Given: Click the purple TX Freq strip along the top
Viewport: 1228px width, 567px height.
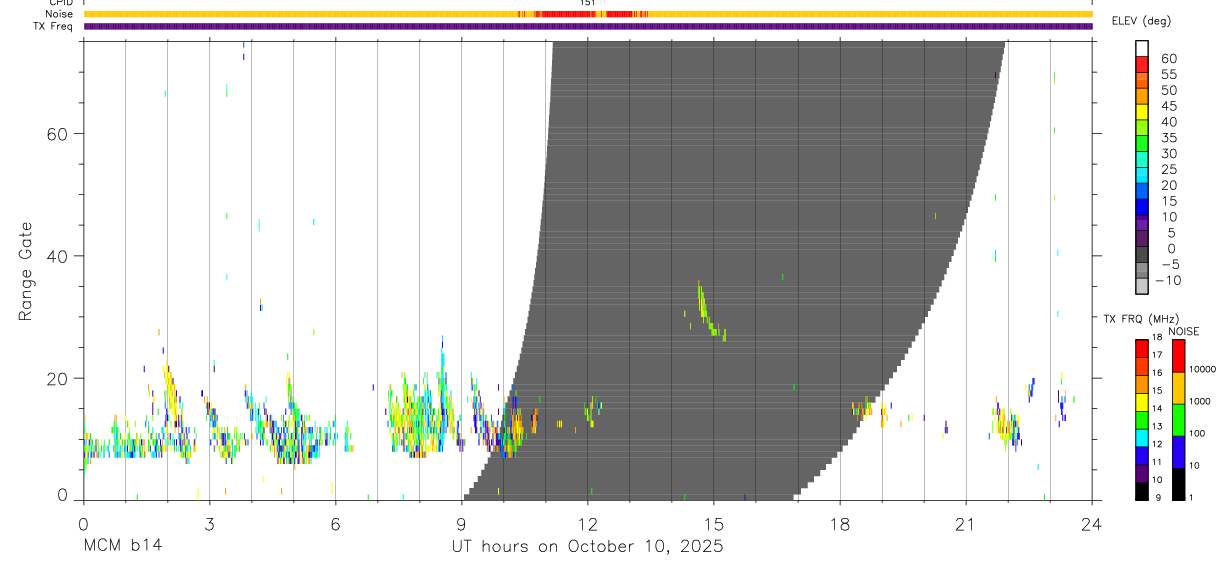Looking at the screenshot, I should (x=588, y=26).
